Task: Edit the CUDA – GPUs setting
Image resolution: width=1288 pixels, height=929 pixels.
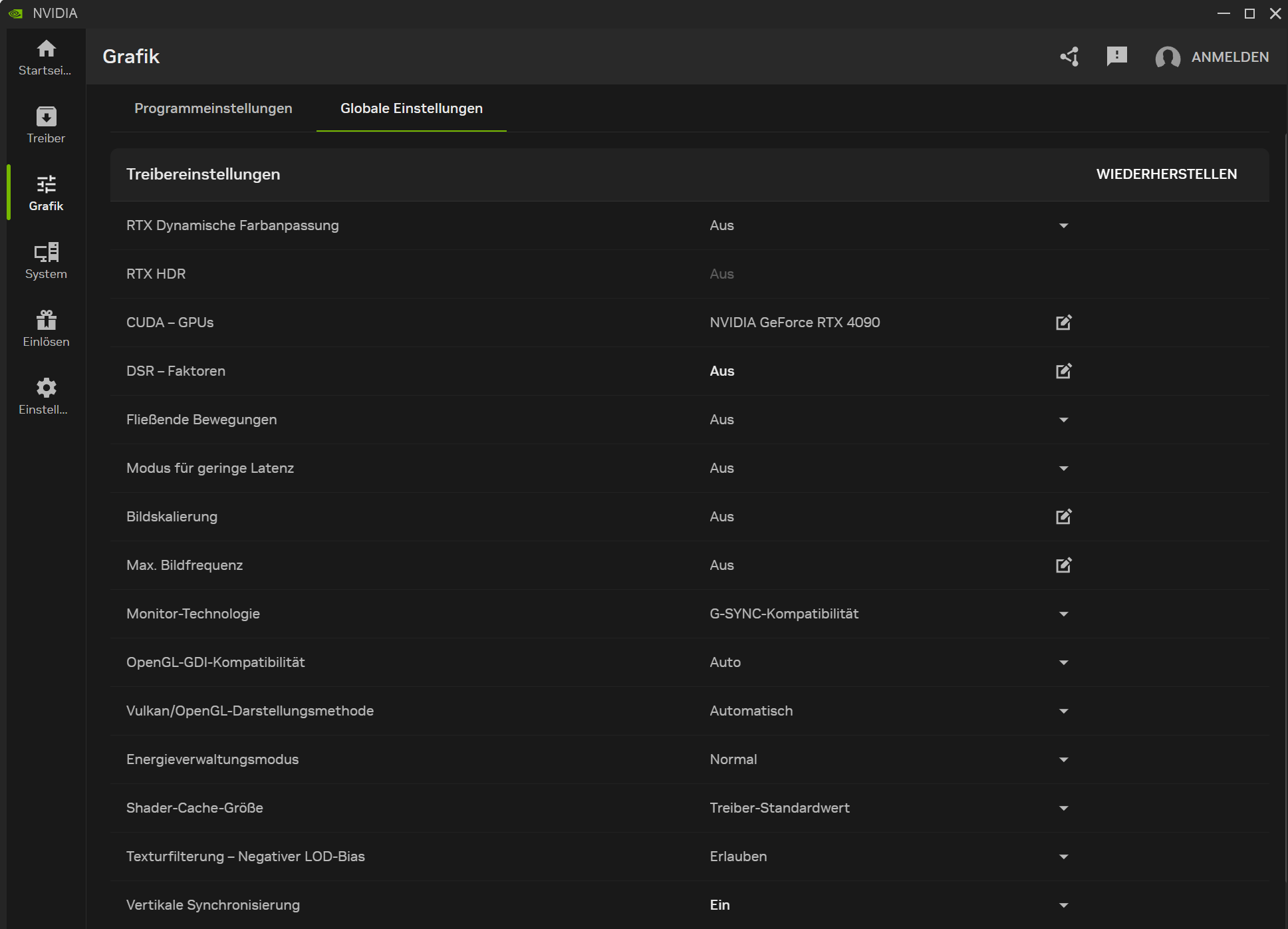Action: pyautogui.click(x=1063, y=323)
